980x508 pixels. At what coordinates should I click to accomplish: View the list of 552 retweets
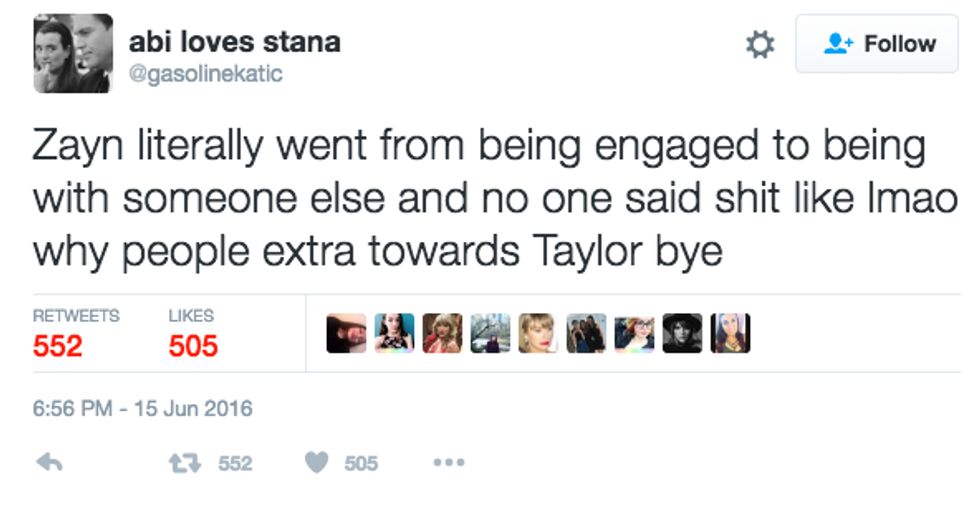click(x=75, y=333)
